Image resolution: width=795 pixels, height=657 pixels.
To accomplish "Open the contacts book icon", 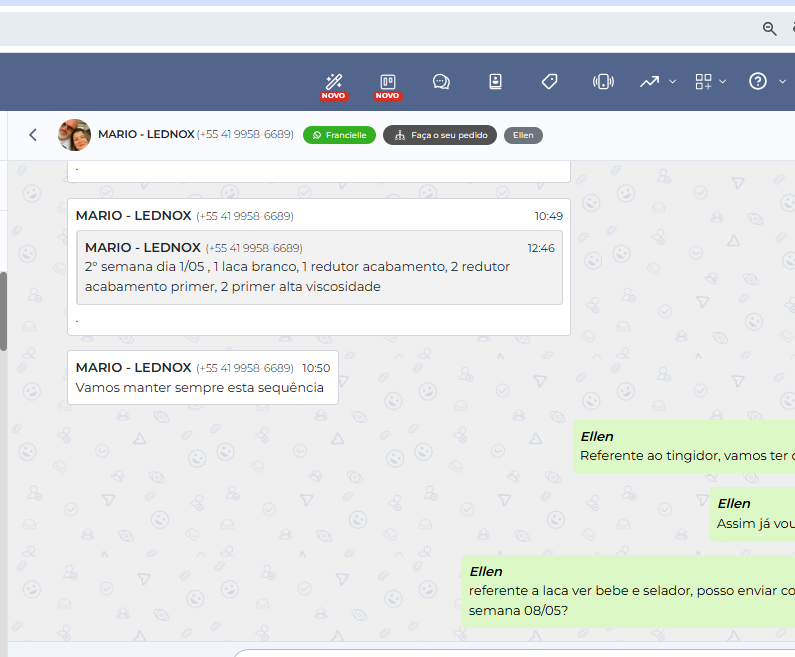I will 495,82.
